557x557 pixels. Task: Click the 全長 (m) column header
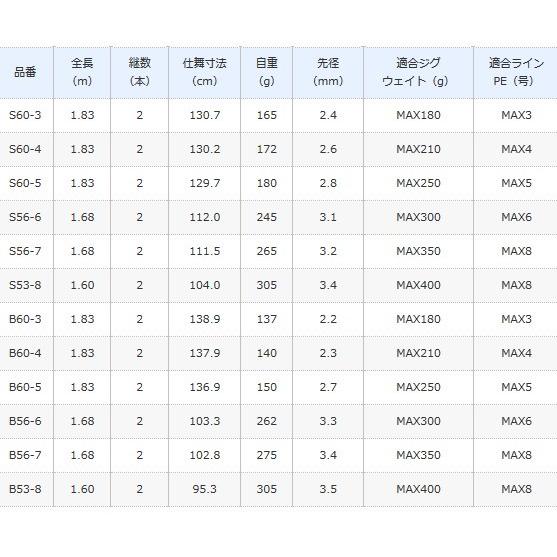82,72
